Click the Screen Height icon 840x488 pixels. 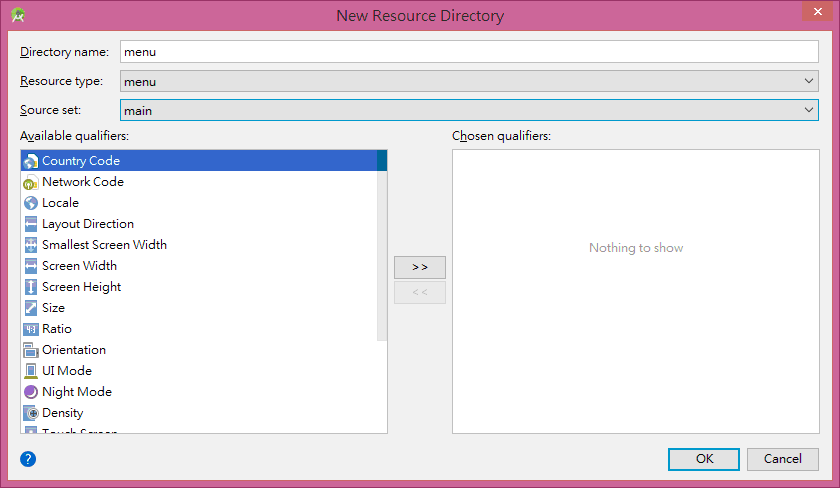[31, 287]
